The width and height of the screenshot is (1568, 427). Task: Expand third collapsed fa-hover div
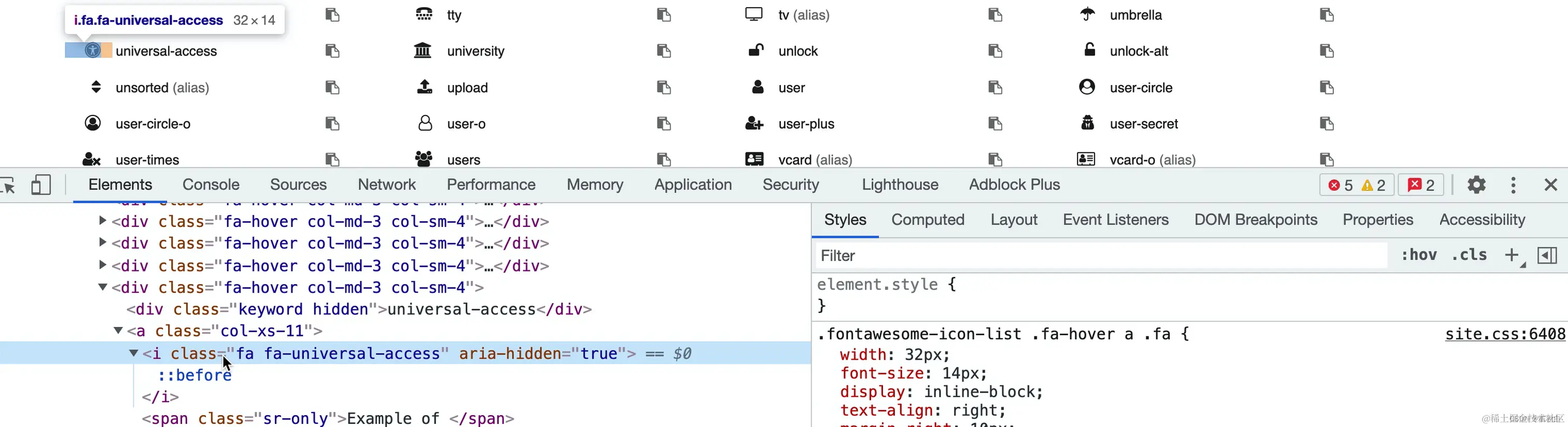pos(102,265)
